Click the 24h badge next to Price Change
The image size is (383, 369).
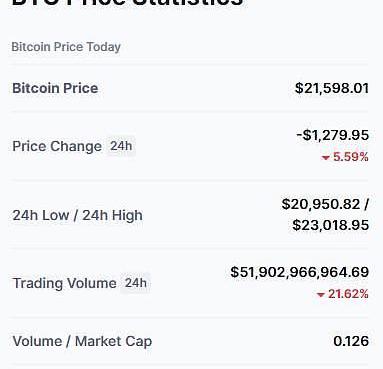click(x=121, y=146)
